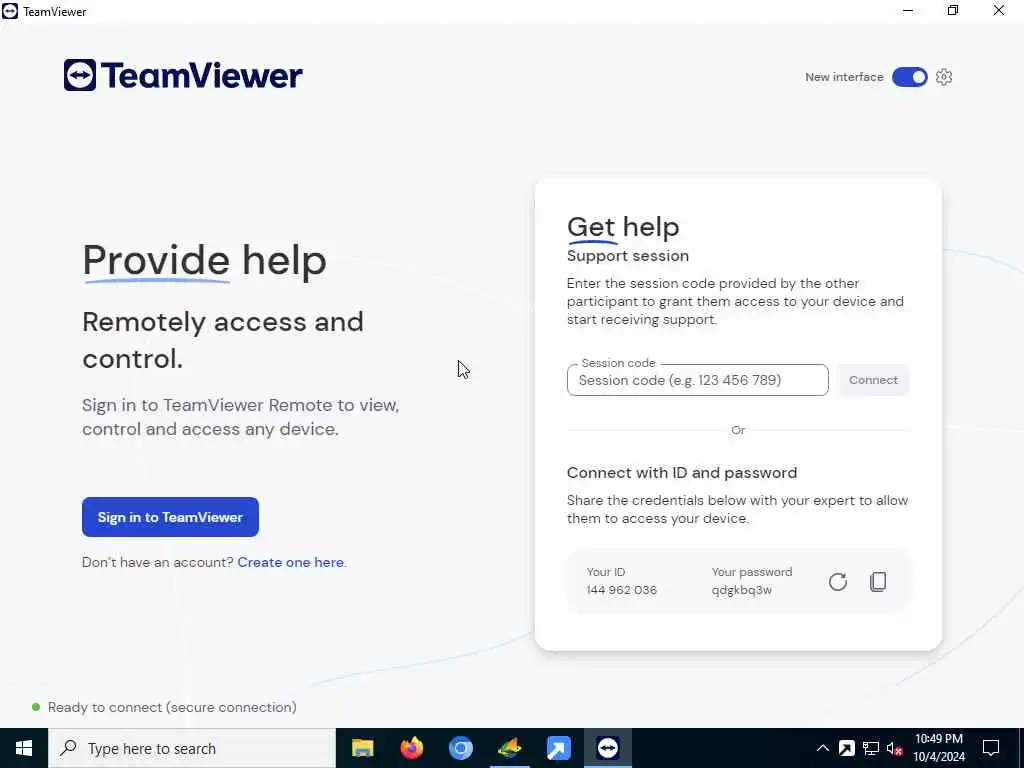Open the blue arrow shortcut taskbar app
The image size is (1024, 768).
[x=558, y=748]
